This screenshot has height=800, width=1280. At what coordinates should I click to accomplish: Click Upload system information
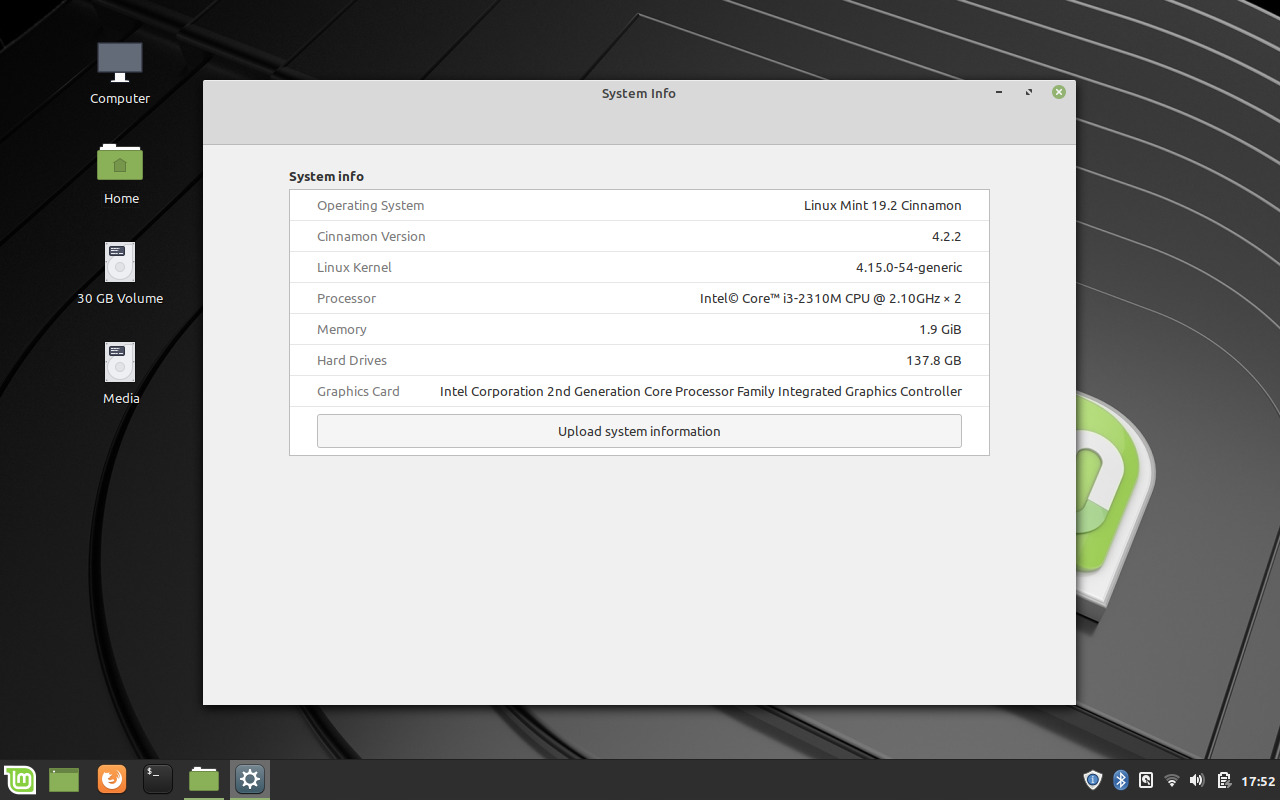639,431
